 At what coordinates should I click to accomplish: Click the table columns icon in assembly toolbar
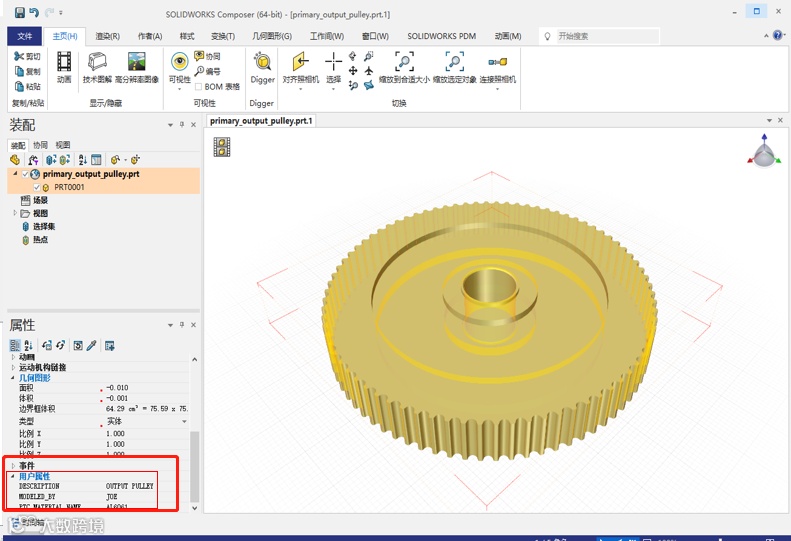(96, 160)
